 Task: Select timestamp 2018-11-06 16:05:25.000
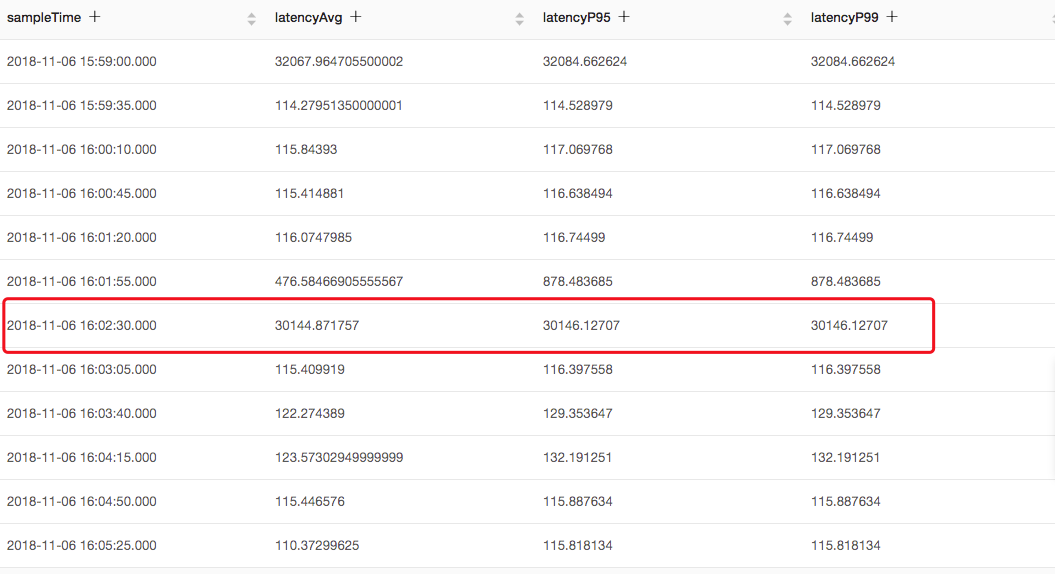point(81,545)
